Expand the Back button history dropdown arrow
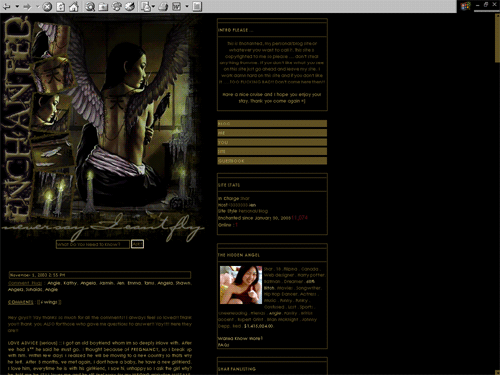 tap(17, 6)
